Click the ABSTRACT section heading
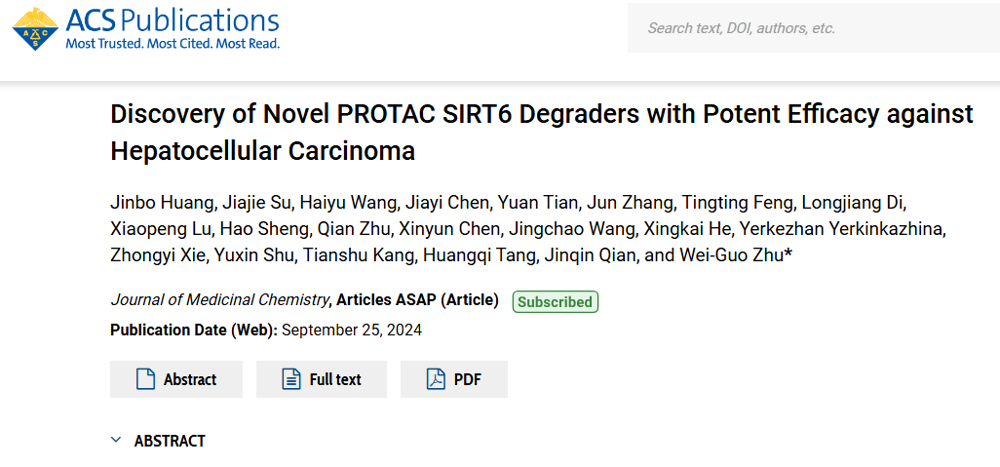The height and width of the screenshot is (467, 1000). pyautogui.click(x=170, y=441)
